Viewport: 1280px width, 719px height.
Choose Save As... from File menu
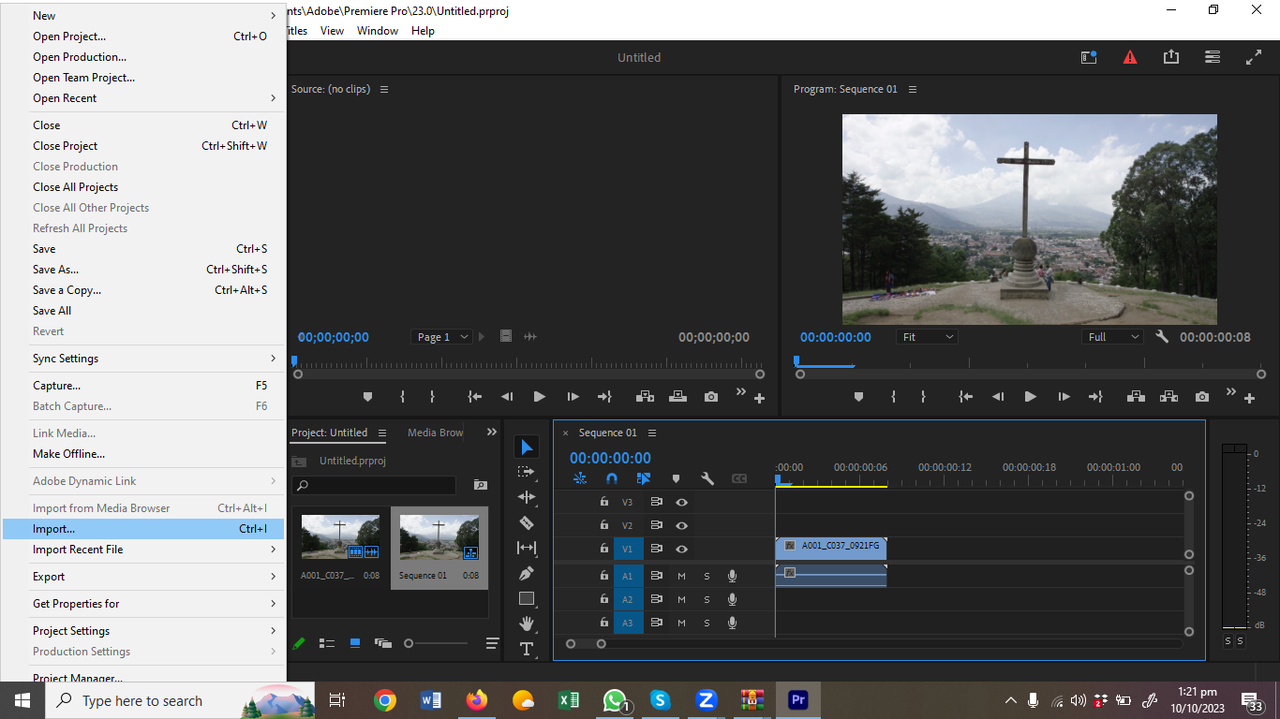point(143,270)
